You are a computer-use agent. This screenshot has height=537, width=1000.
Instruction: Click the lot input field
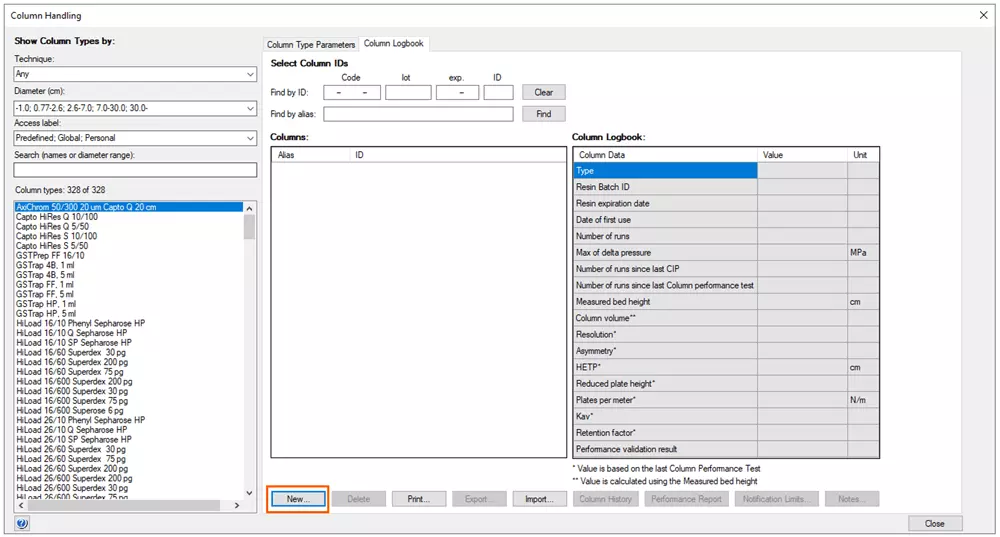click(408, 93)
